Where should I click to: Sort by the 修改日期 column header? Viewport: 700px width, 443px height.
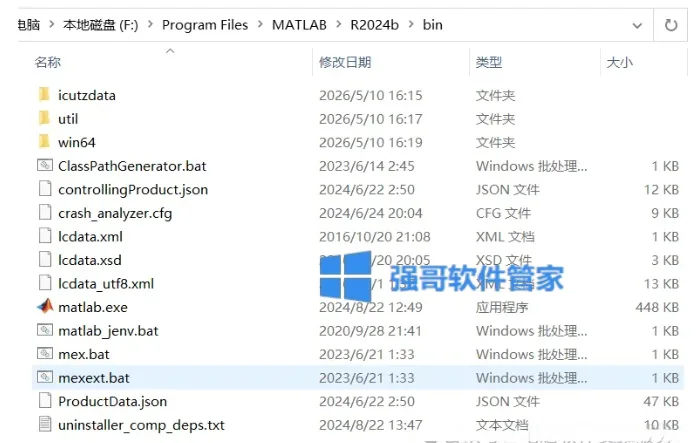pos(345,63)
